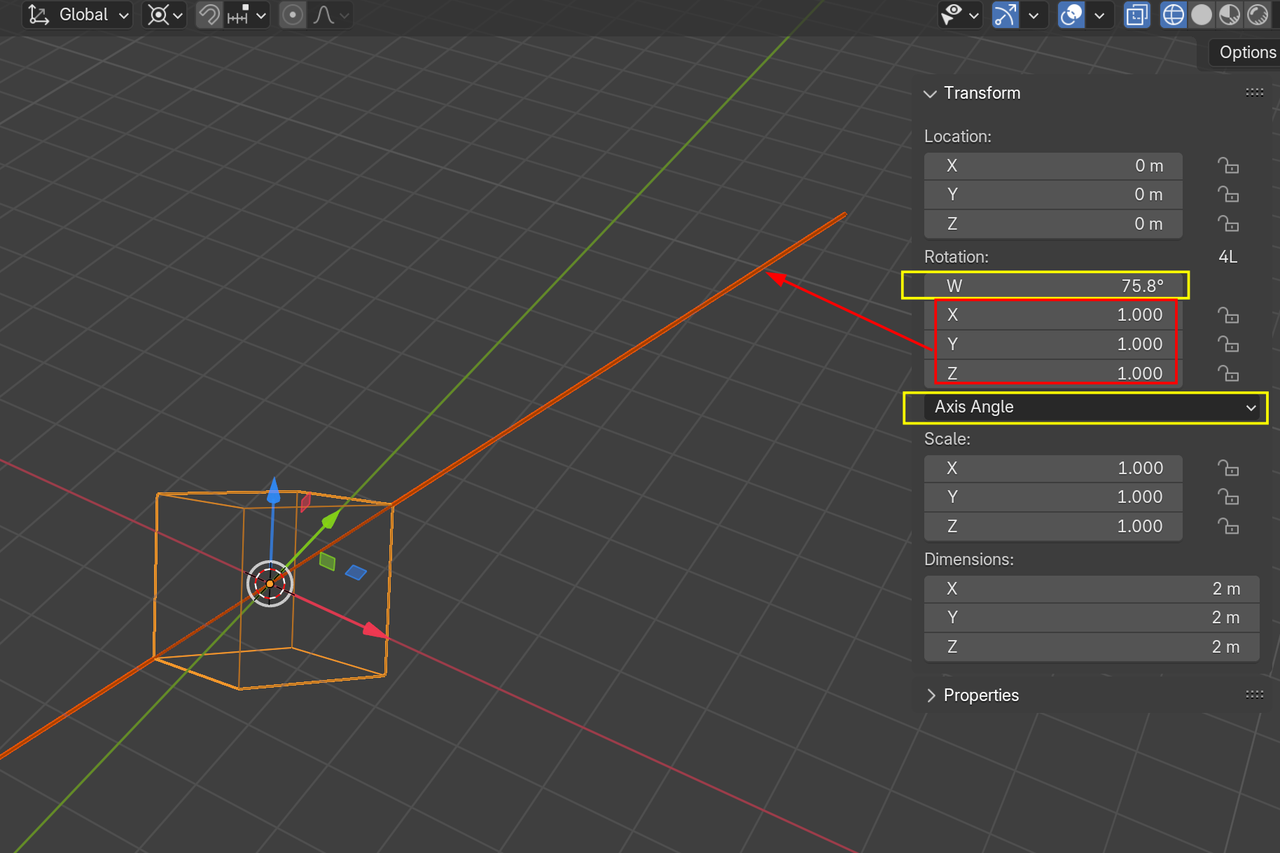Click the blue plane handle of the gizmo
This screenshot has height=853, width=1280.
tap(356, 572)
